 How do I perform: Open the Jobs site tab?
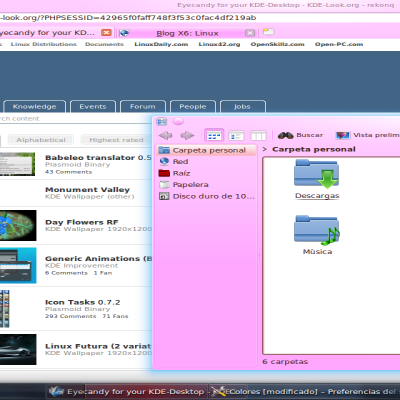[x=242, y=107]
